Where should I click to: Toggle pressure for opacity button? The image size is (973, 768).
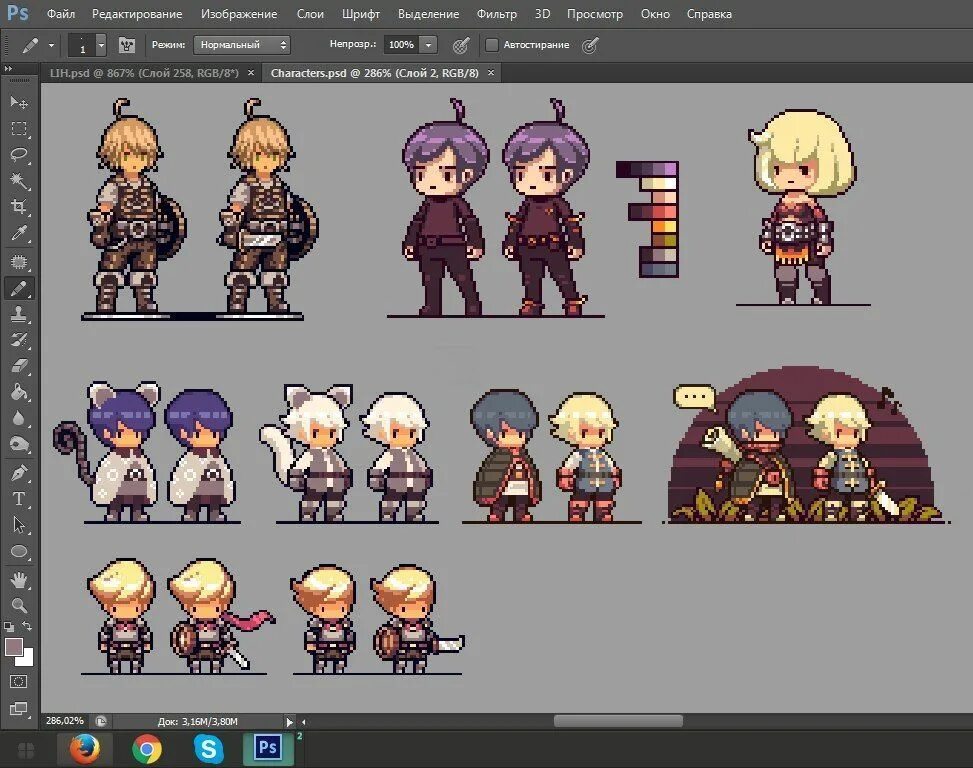[x=460, y=45]
